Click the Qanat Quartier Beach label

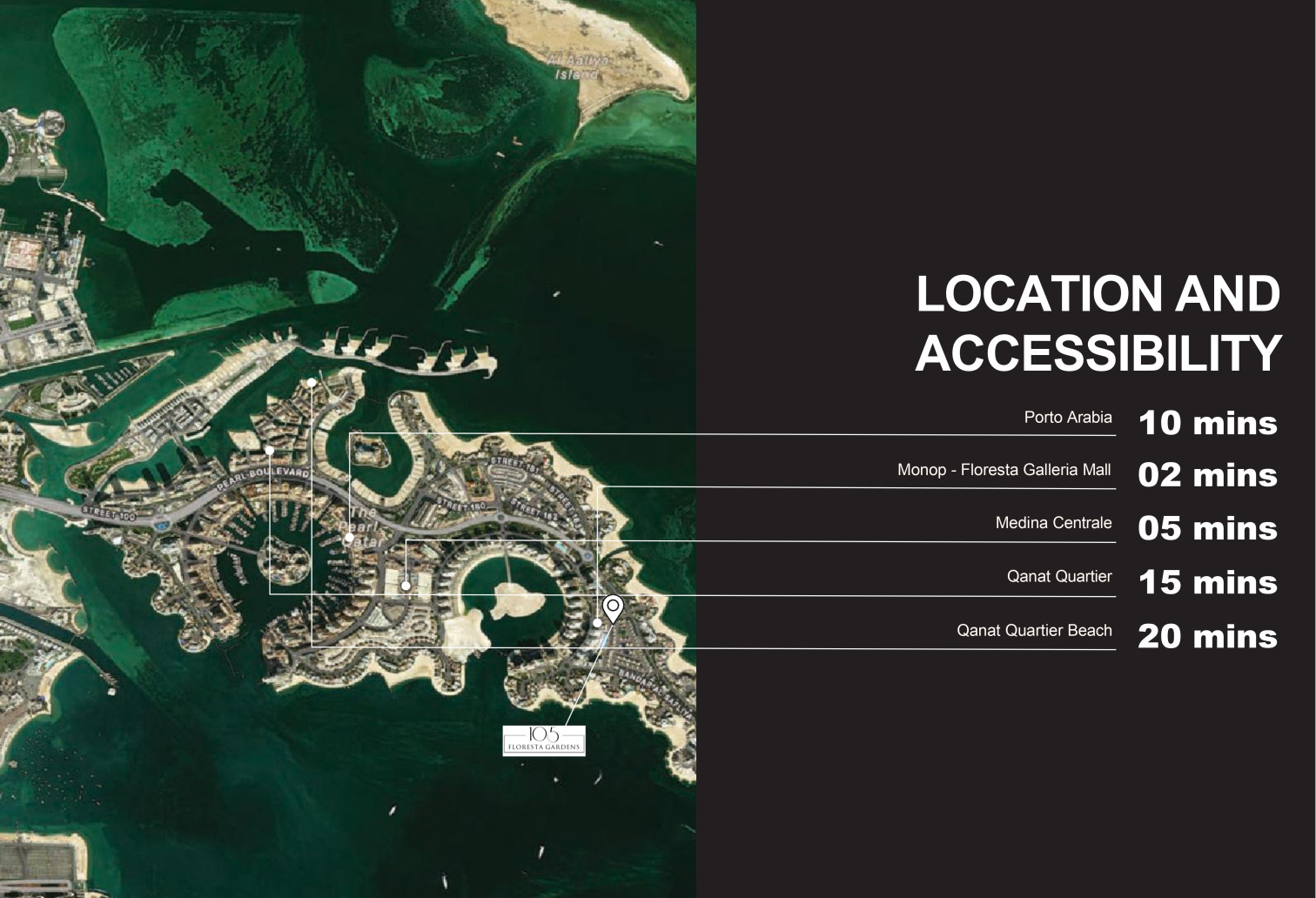[1034, 630]
